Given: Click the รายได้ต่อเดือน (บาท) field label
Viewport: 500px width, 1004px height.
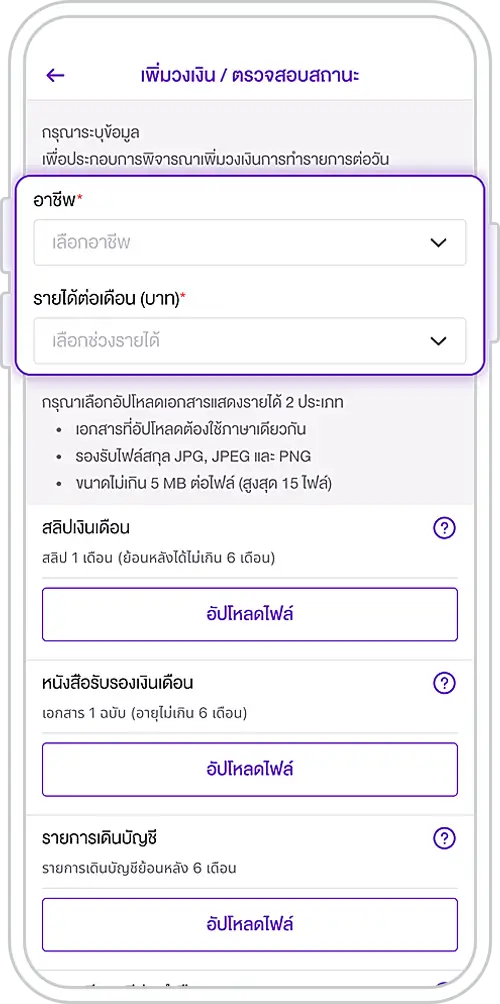Looking at the screenshot, I should [x=109, y=299].
